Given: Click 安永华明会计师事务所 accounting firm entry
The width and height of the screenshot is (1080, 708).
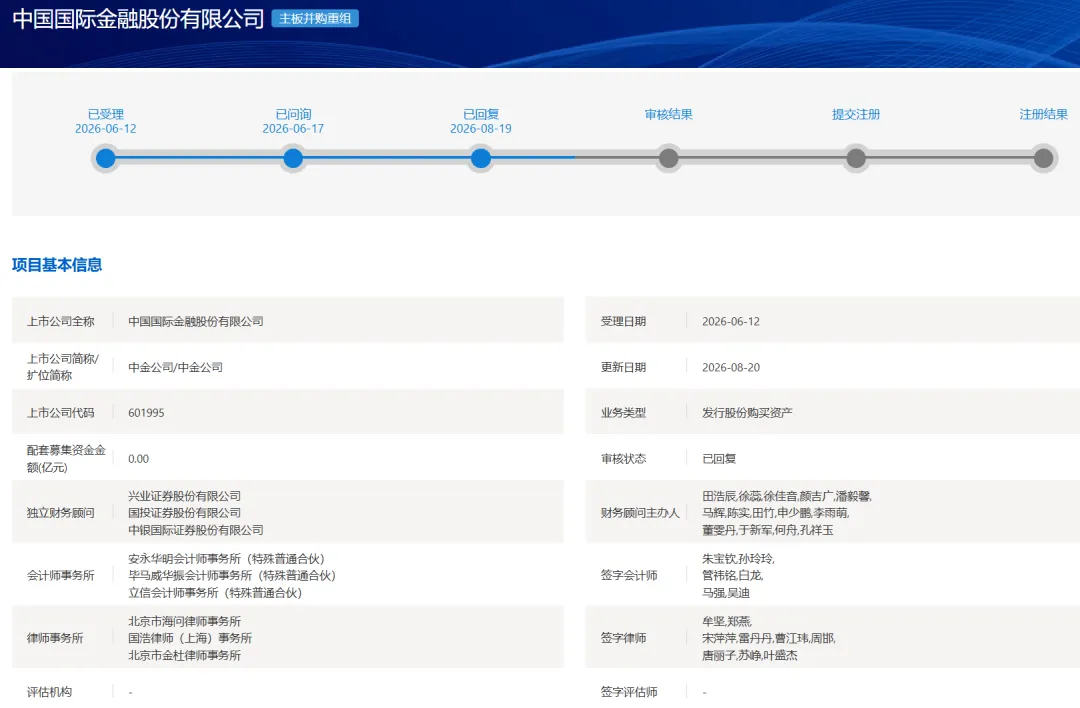Looking at the screenshot, I should point(226,559).
